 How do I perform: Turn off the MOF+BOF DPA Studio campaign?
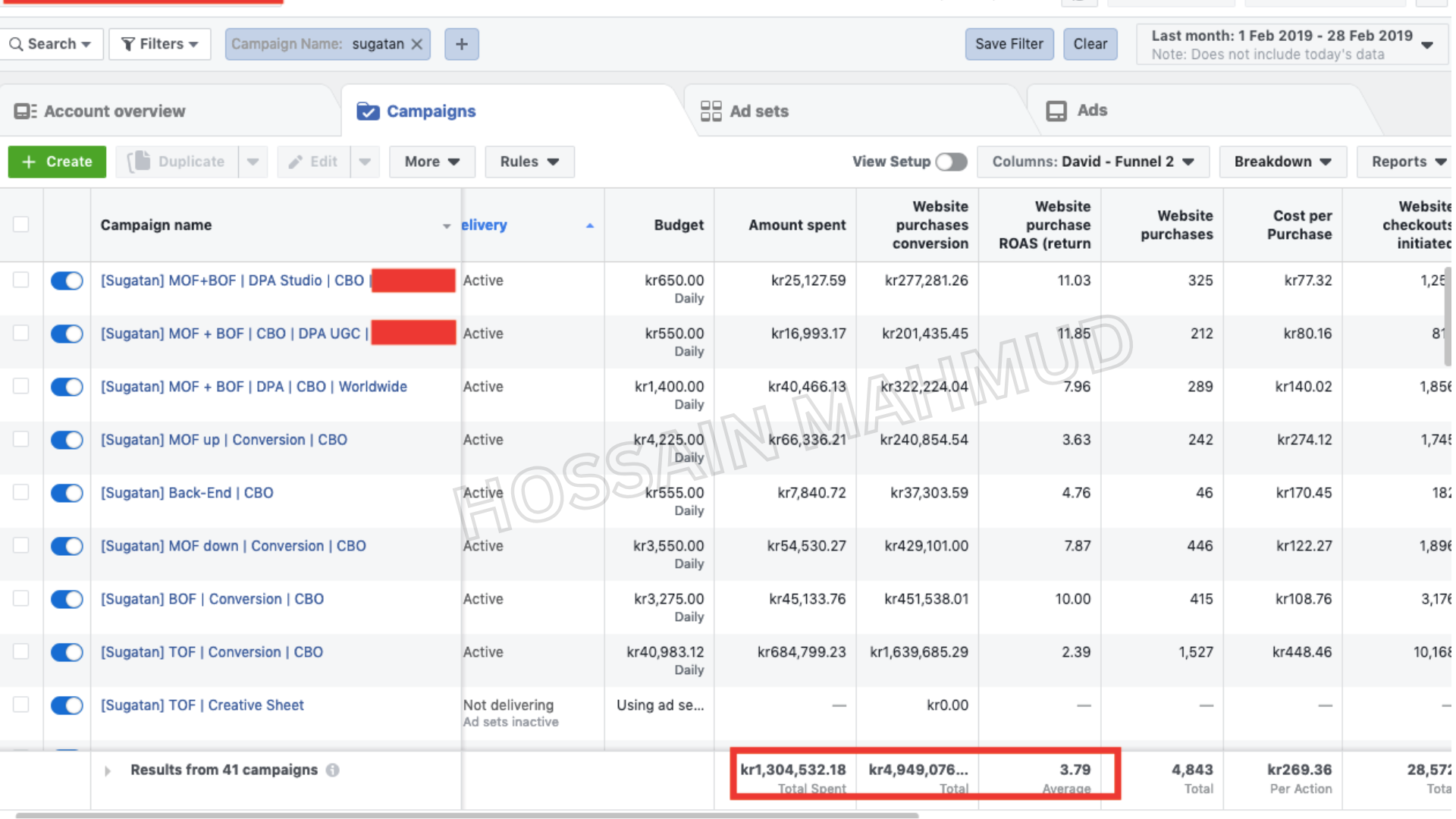[x=67, y=281]
